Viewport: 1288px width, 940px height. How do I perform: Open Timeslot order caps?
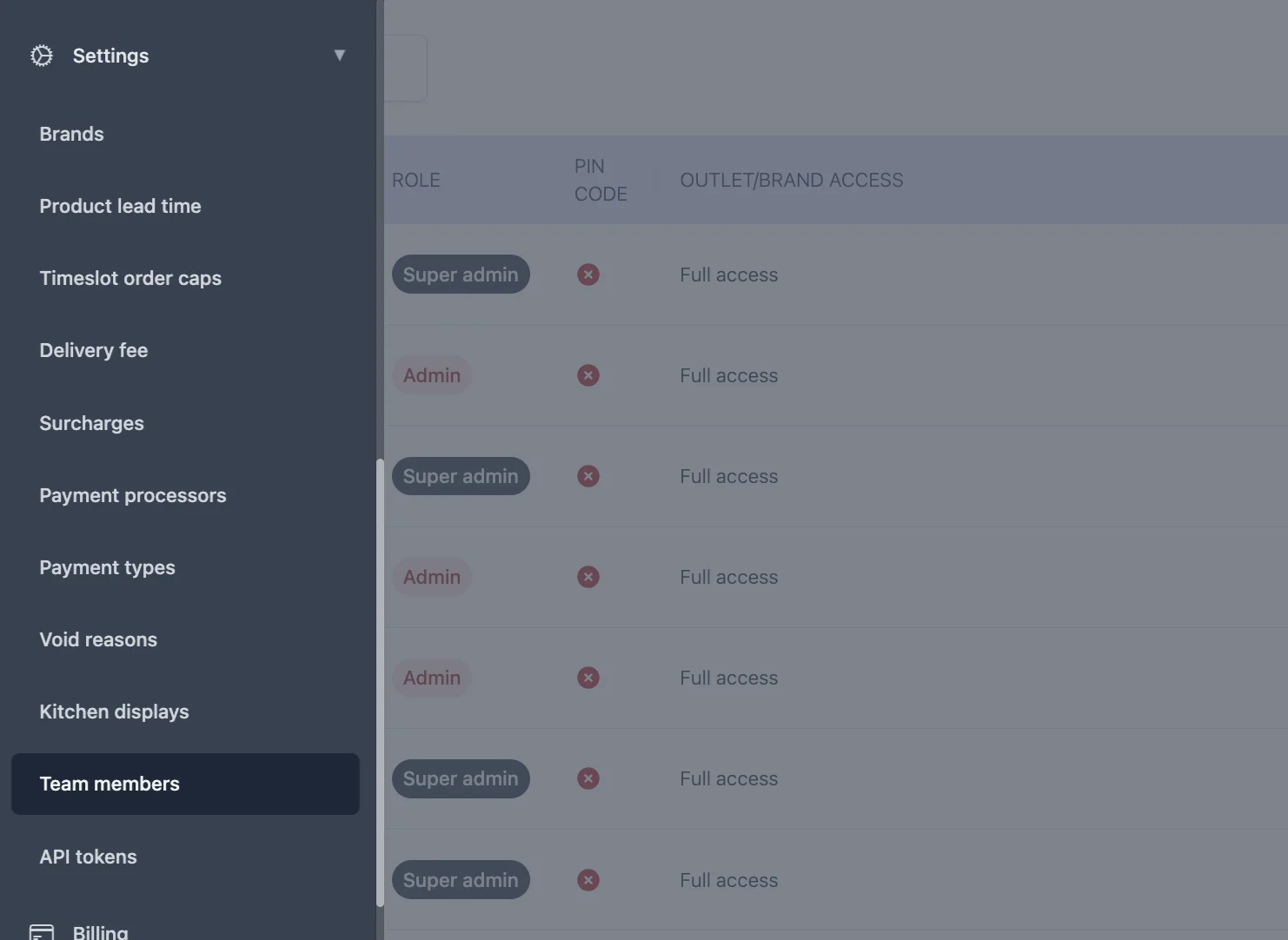coord(130,278)
